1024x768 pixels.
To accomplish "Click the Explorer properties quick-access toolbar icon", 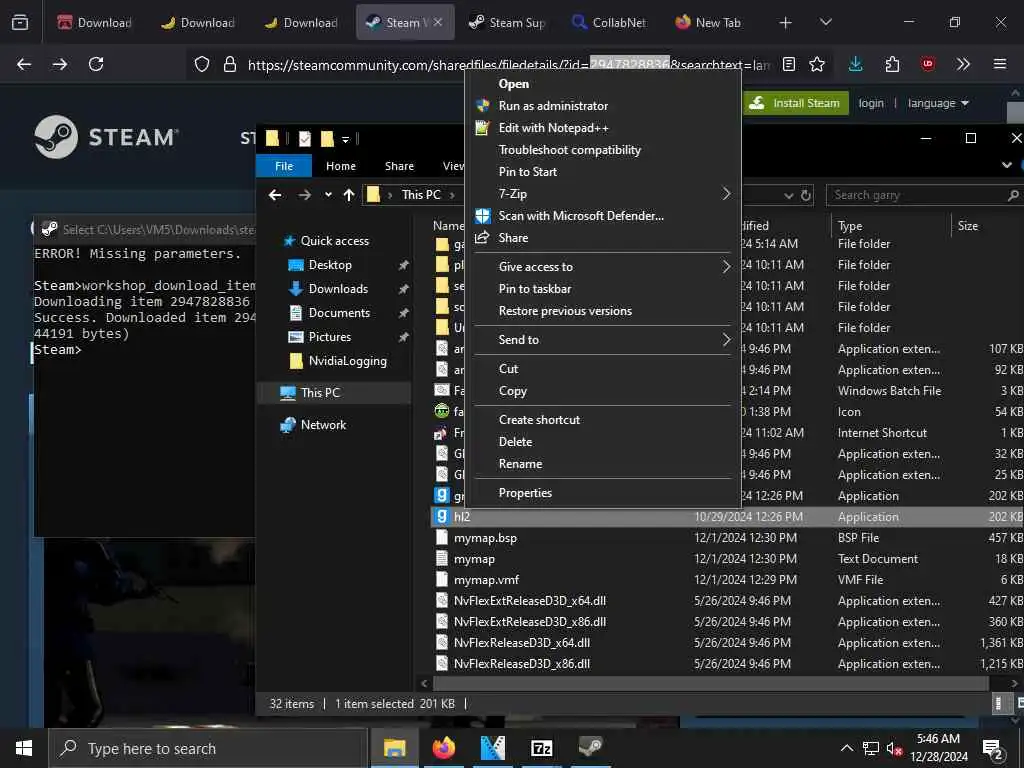I will pos(304,138).
